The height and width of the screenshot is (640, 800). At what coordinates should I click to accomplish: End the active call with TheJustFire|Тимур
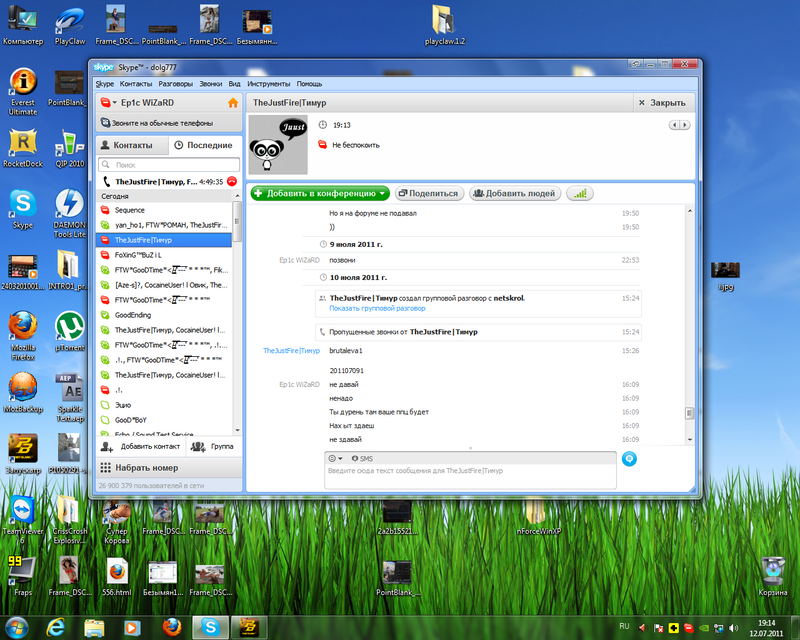[x=232, y=181]
